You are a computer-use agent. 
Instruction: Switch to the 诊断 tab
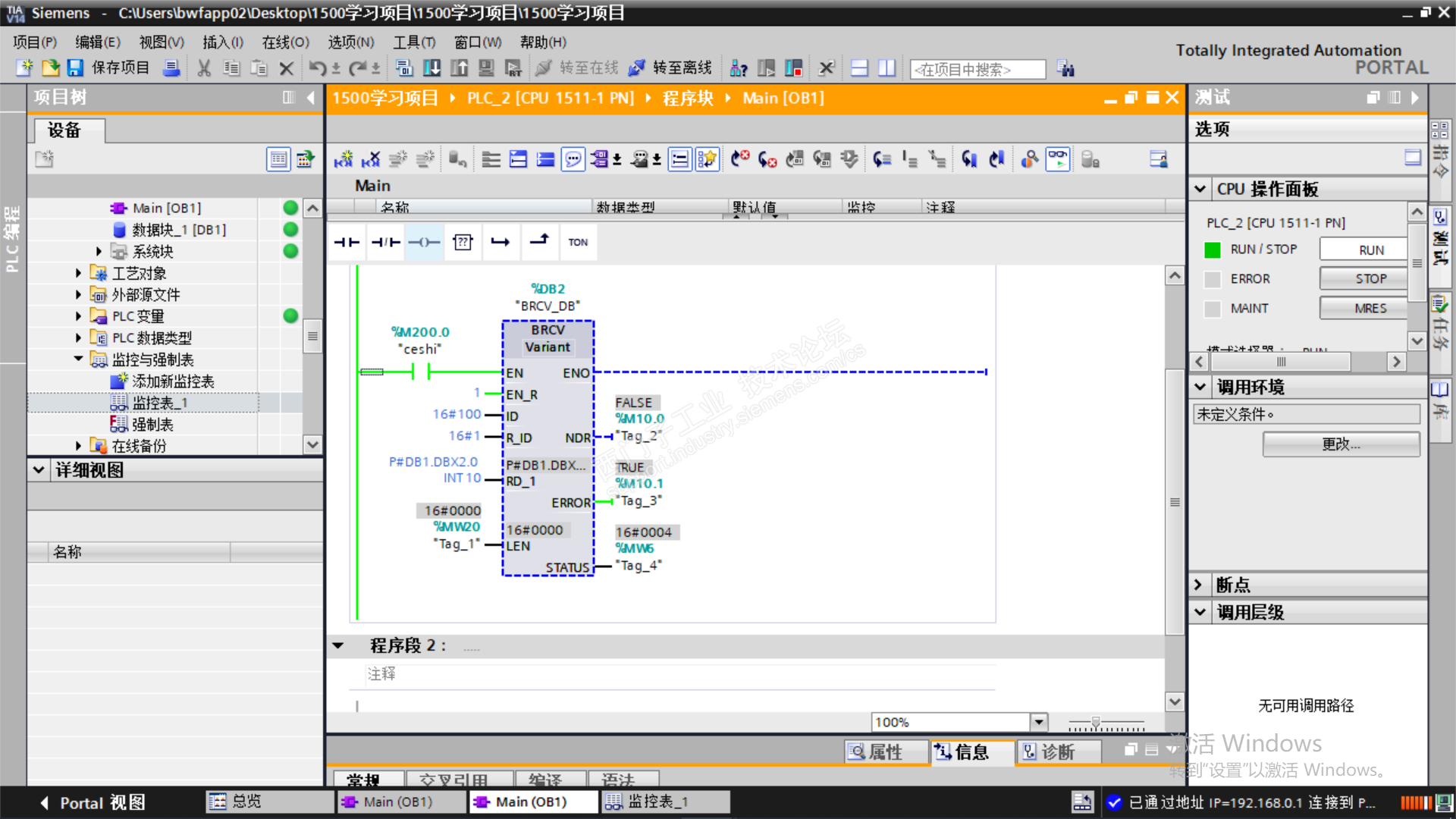pos(1056,752)
